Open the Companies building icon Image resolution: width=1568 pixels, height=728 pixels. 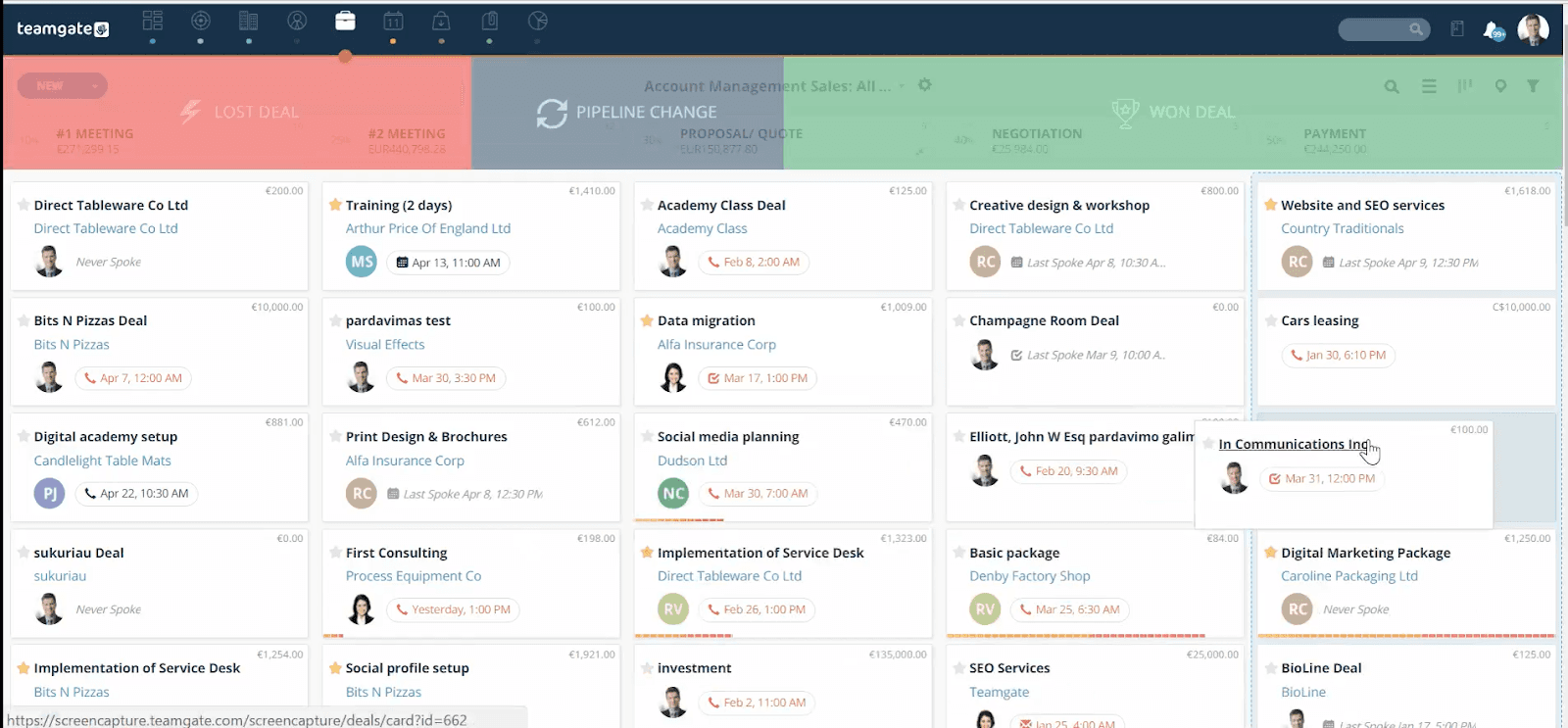click(249, 21)
